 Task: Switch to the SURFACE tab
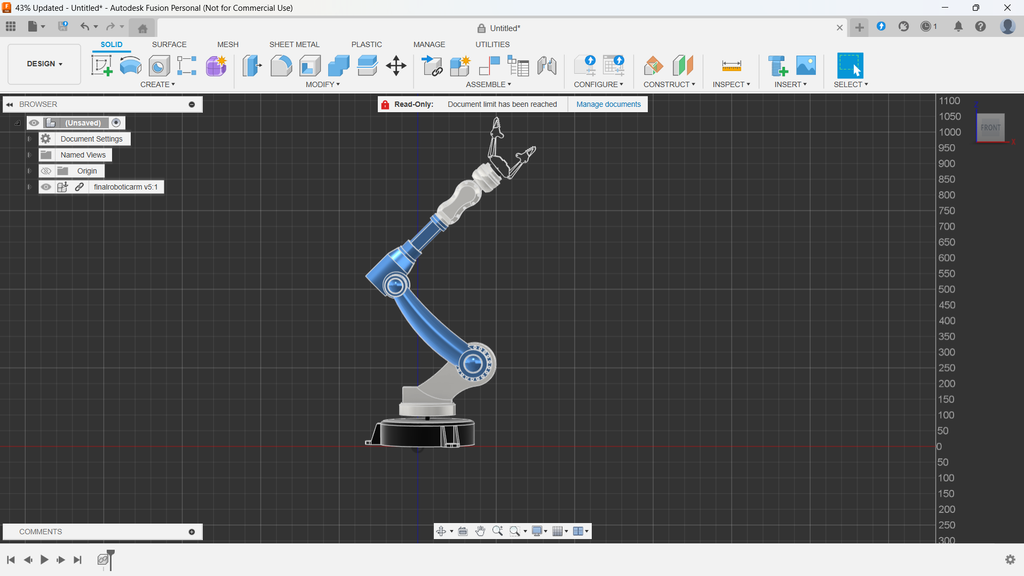point(169,44)
